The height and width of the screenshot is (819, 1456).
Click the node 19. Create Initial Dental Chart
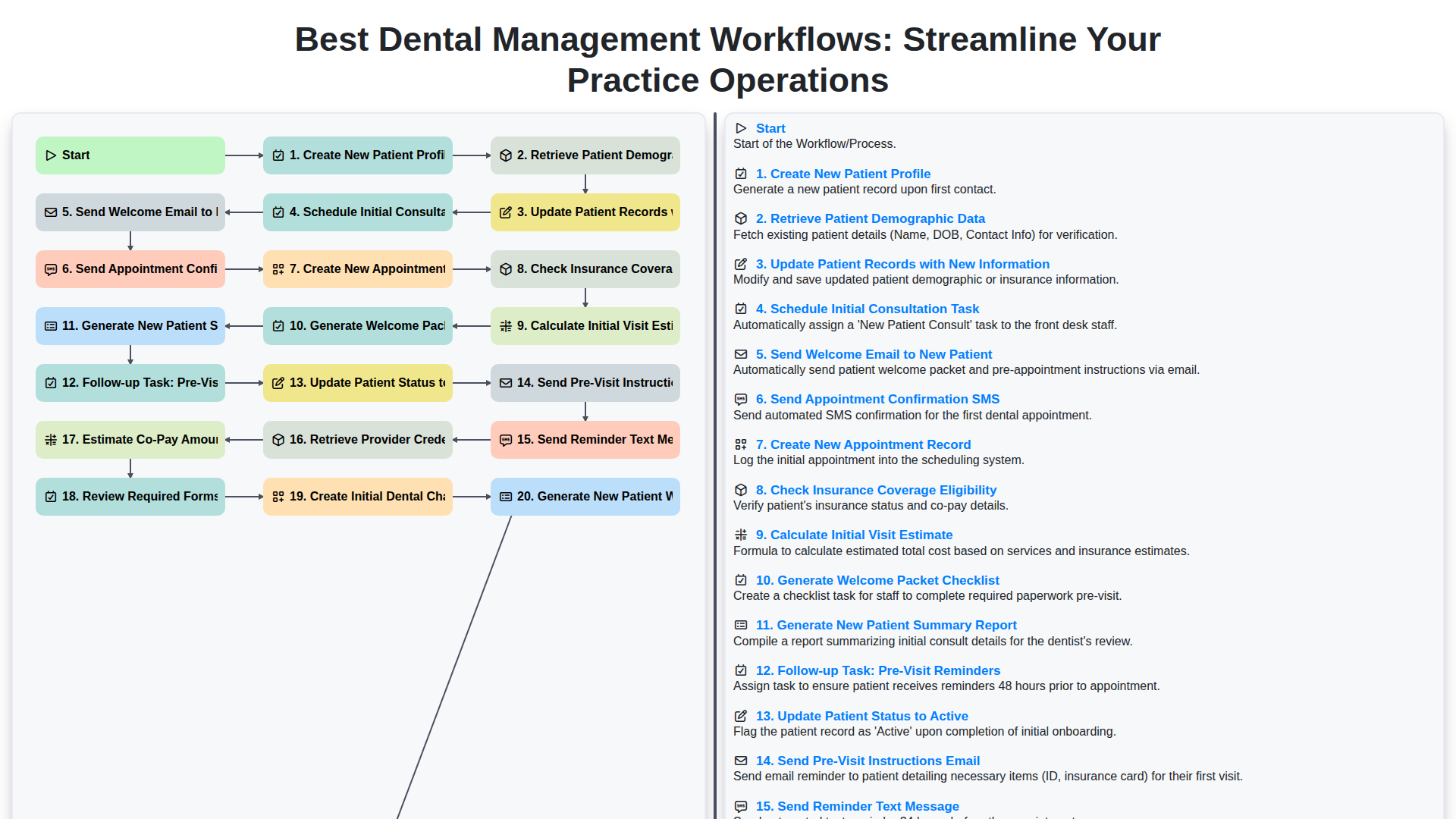[357, 497]
